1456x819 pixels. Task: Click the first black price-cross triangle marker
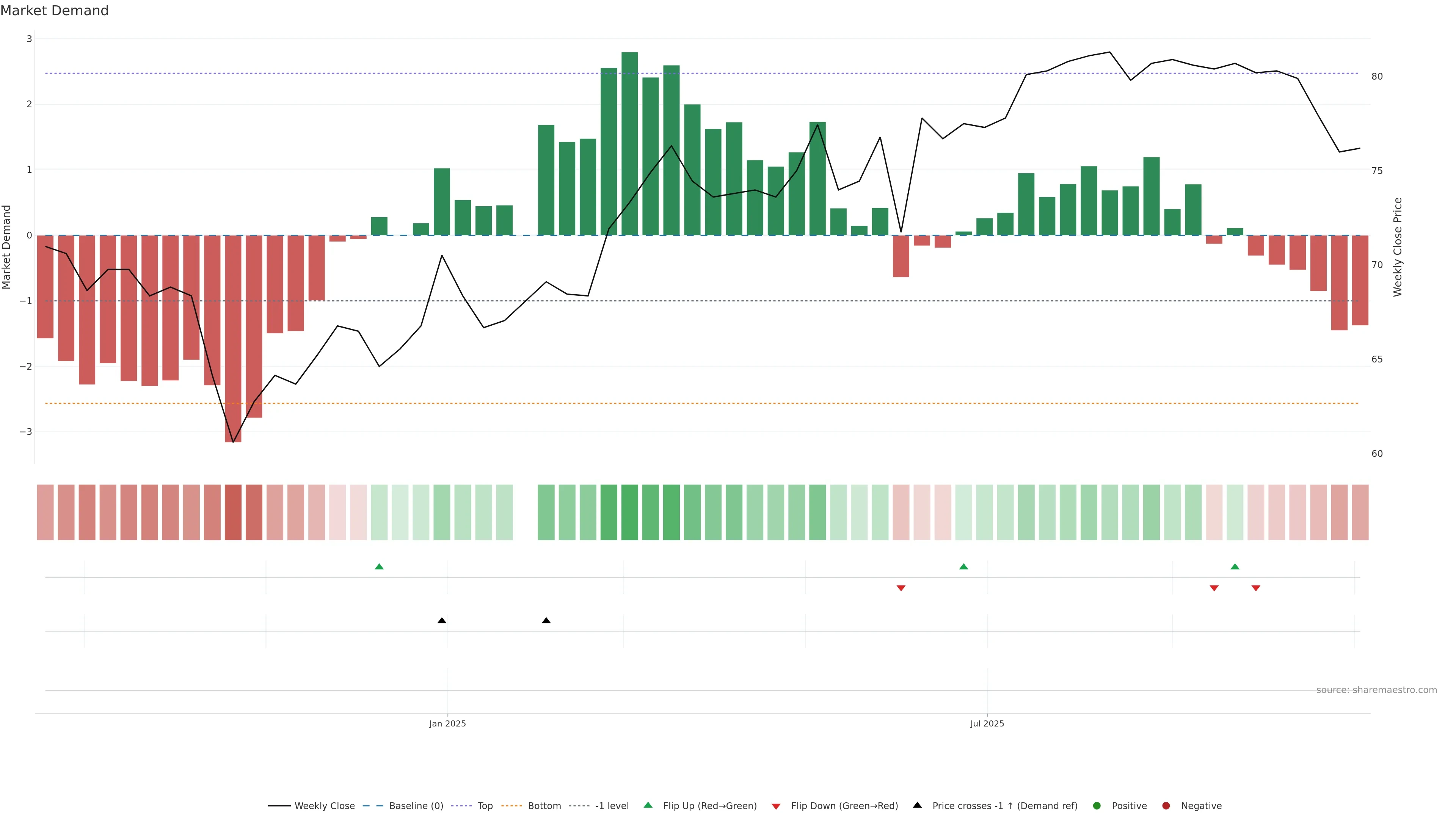tap(442, 621)
